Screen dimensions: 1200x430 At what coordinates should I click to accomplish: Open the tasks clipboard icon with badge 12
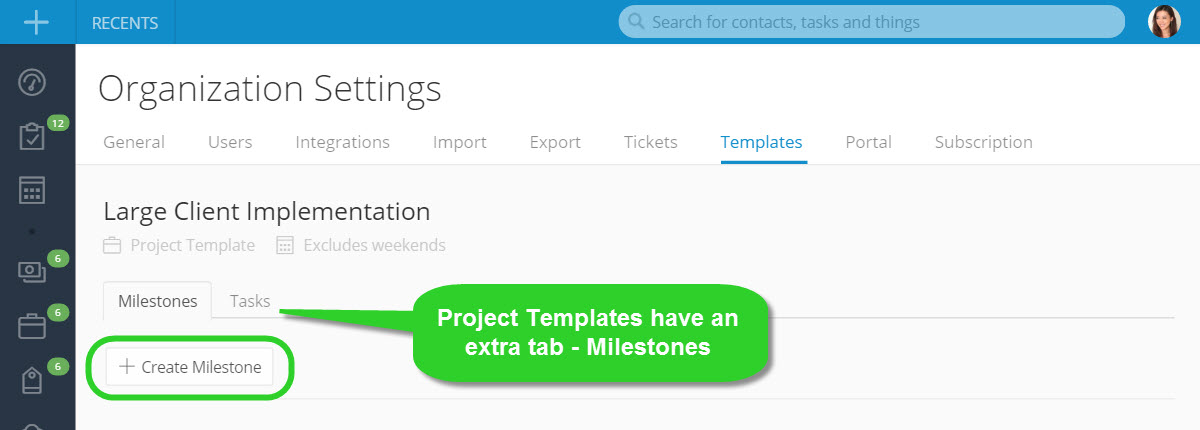click(x=33, y=137)
